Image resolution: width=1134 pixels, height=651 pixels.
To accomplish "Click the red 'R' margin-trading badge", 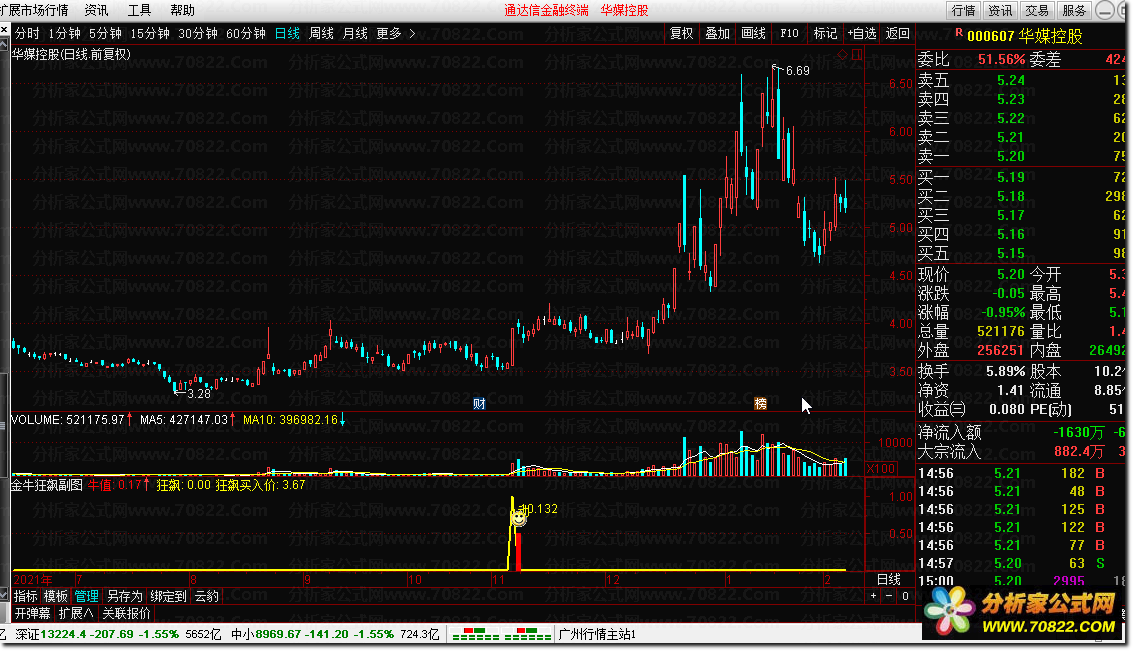I will [x=959, y=33].
